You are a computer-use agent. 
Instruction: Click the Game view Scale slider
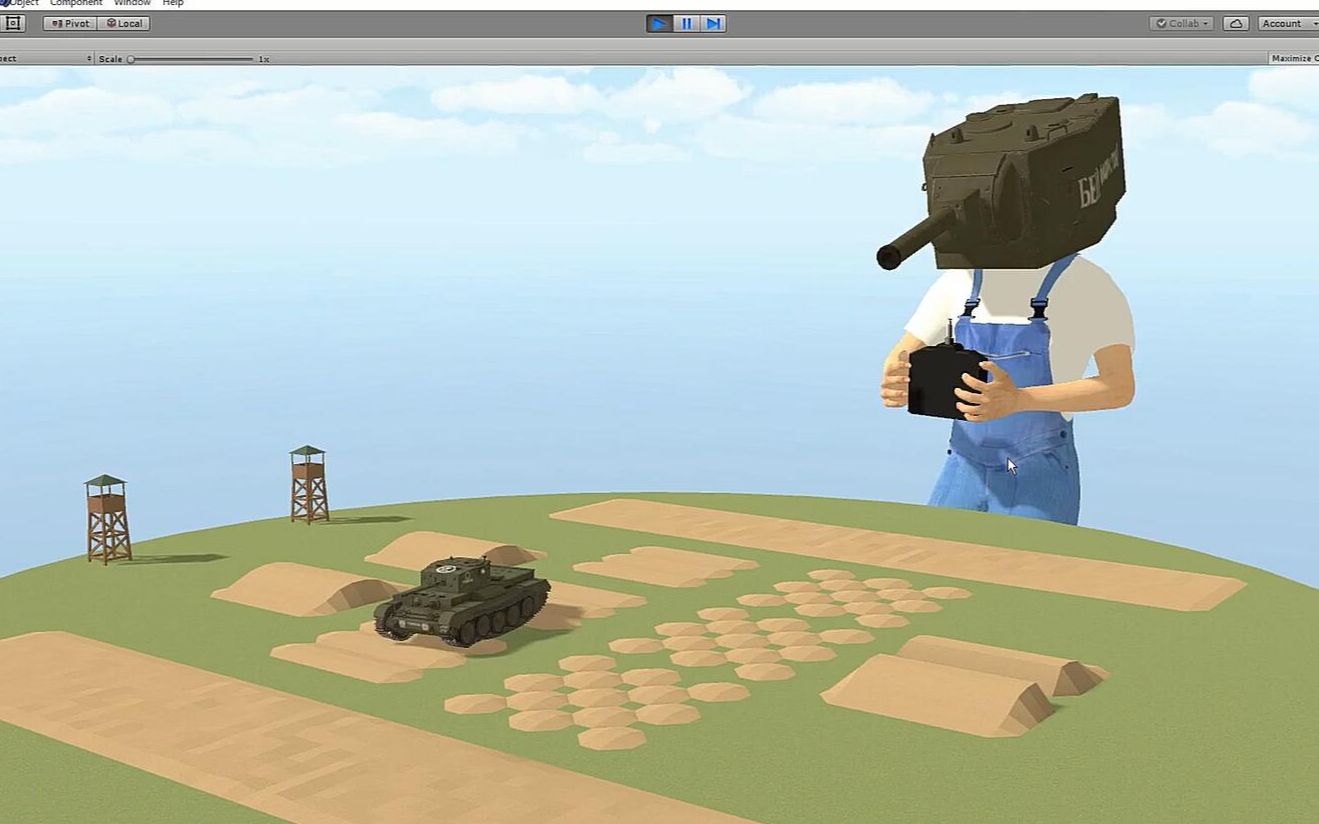click(x=190, y=59)
